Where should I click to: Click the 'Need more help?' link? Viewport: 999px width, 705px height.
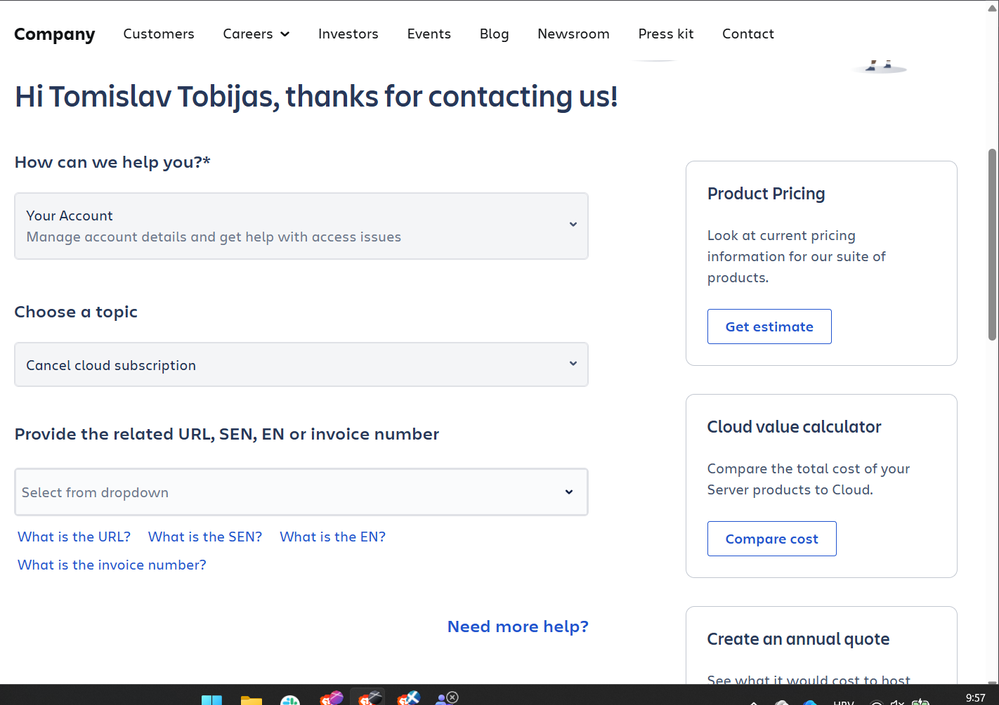tap(518, 627)
